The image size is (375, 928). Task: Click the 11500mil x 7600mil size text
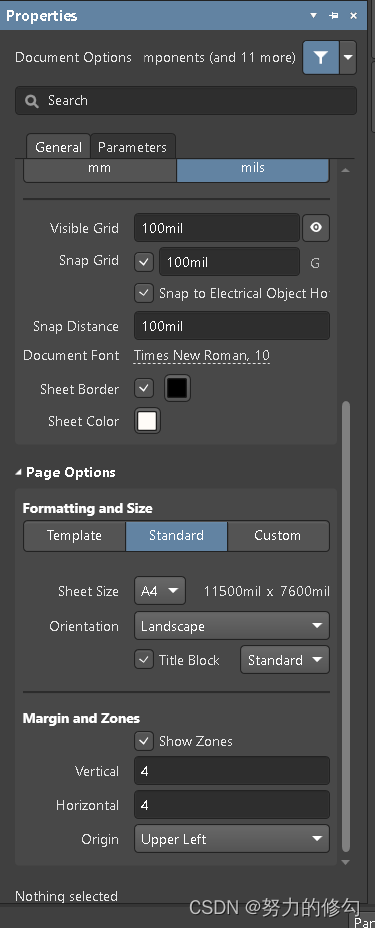tap(267, 591)
